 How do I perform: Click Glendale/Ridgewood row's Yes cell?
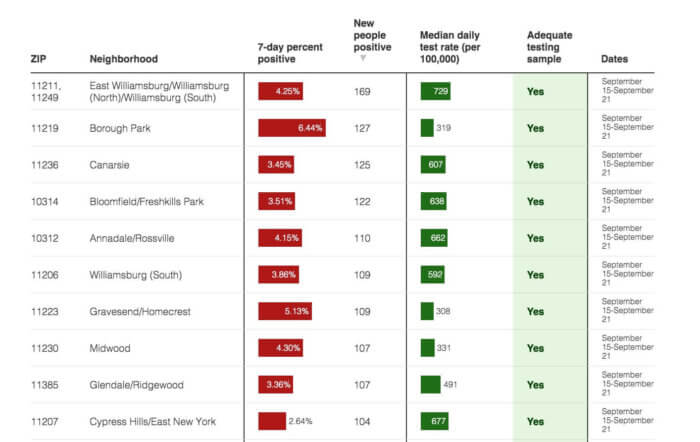[x=536, y=385]
